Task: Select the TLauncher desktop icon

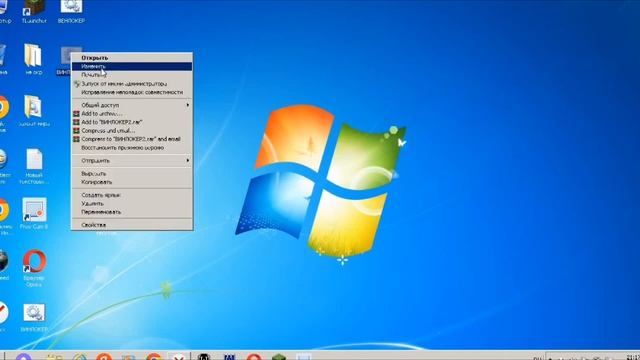Action: [34, 11]
